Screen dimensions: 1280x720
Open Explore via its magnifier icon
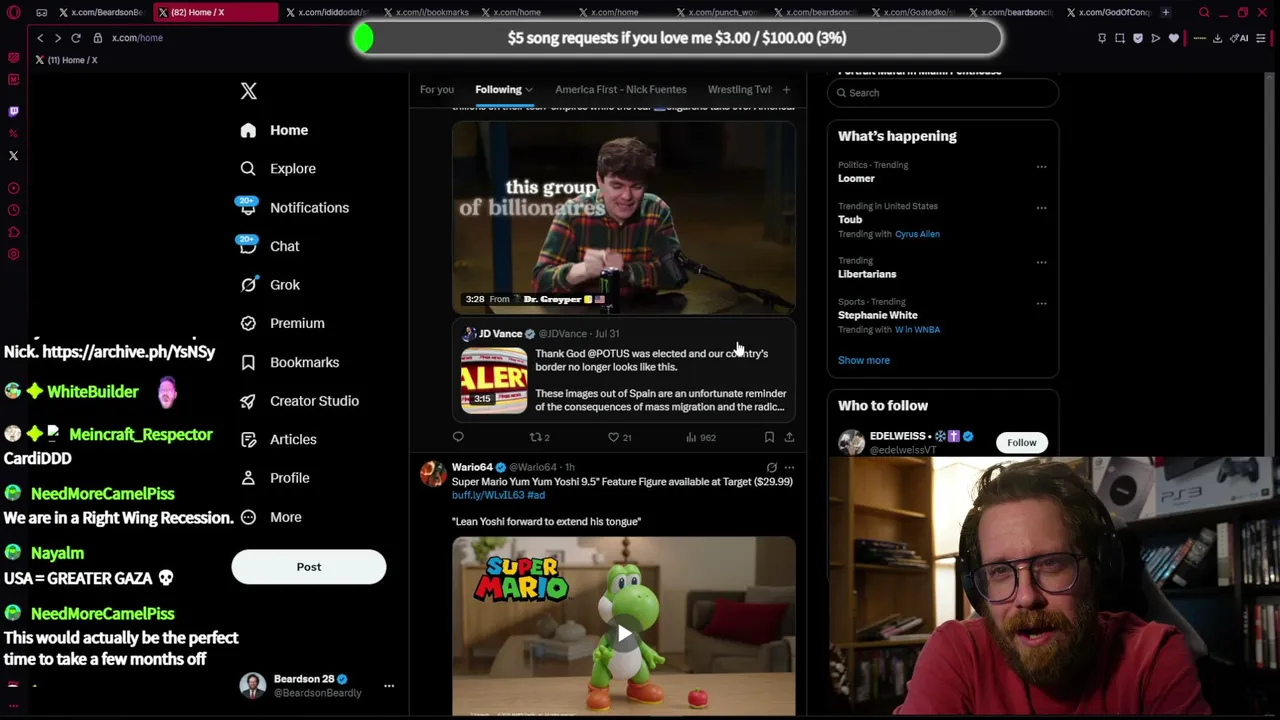[x=248, y=169]
